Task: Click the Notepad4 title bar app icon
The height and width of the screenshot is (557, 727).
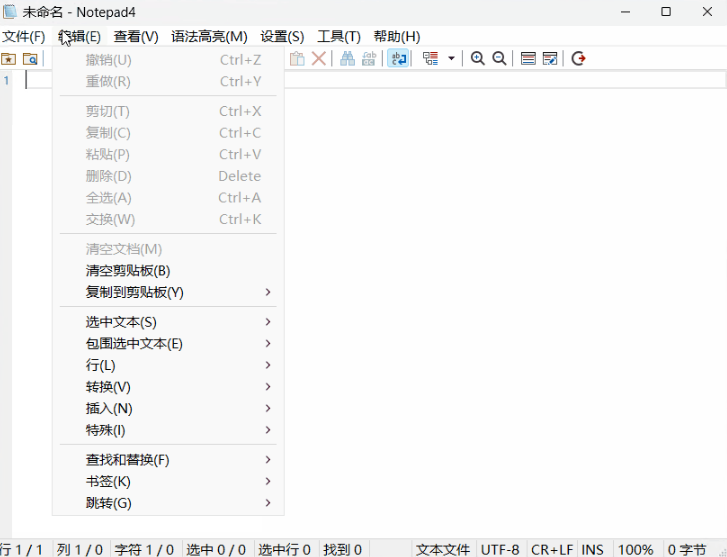Action: pyautogui.click(x=10, y=11)
